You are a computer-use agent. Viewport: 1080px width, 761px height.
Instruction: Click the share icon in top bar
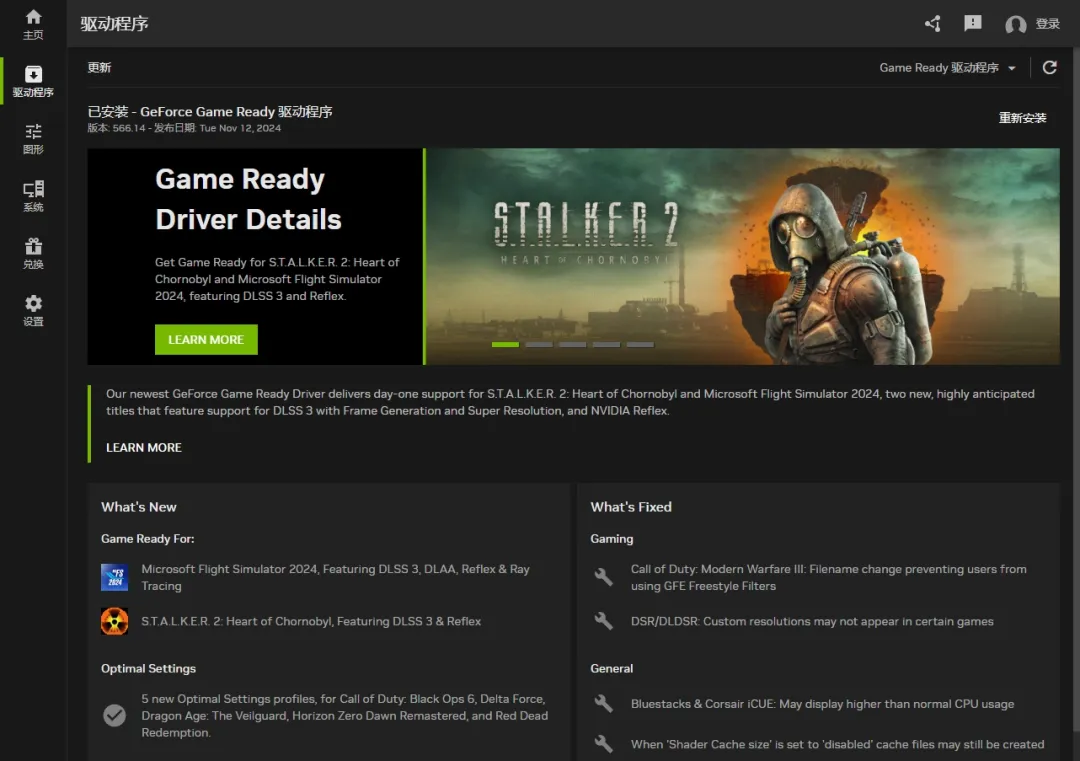coord(932,24)
